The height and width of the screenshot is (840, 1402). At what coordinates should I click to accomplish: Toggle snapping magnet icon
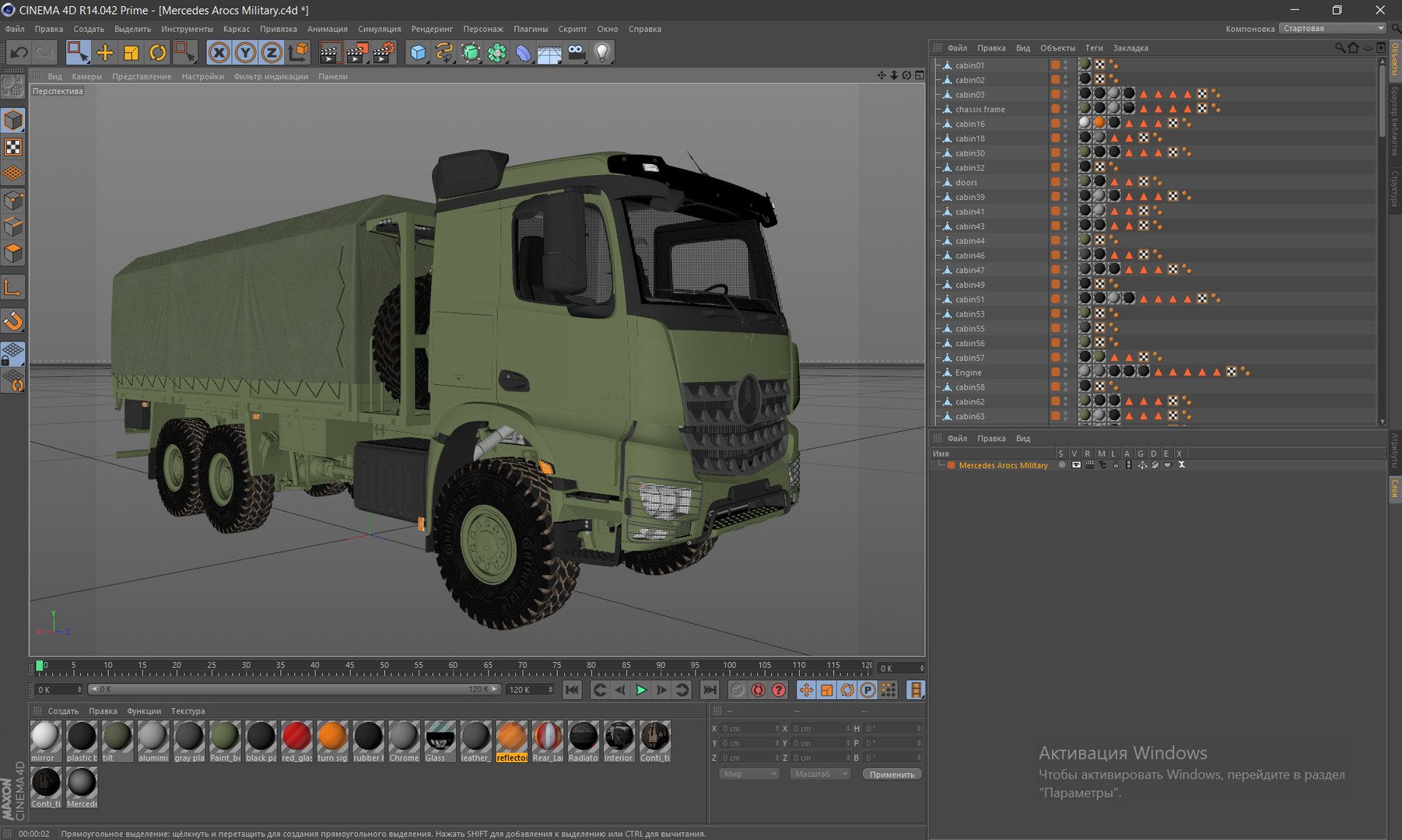click(13, 320)
